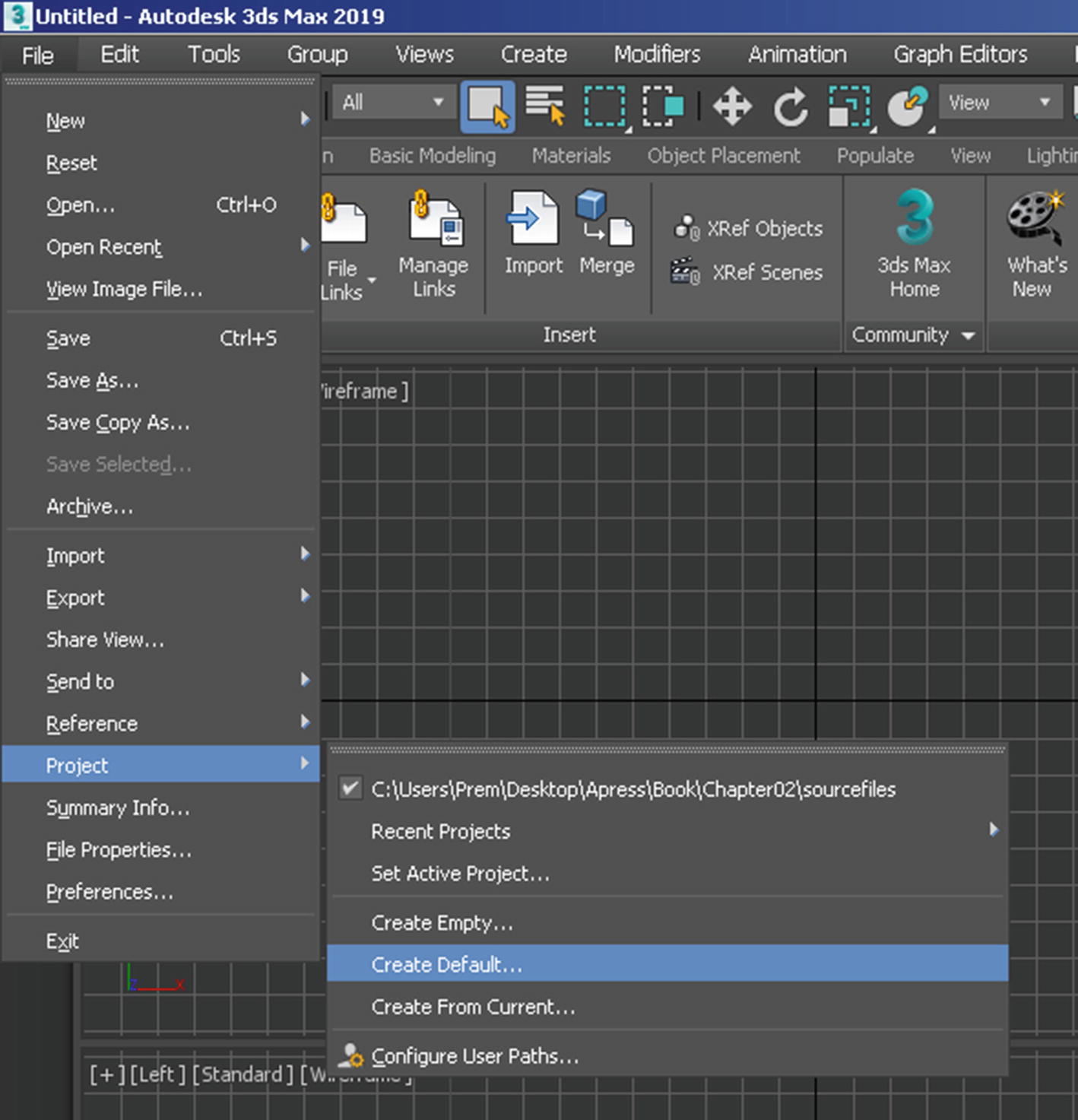The width and height of the screenshot is (1078, 1120).
Task: Open the Create menu
Action: pyautogui.click(x=534, y=55)
